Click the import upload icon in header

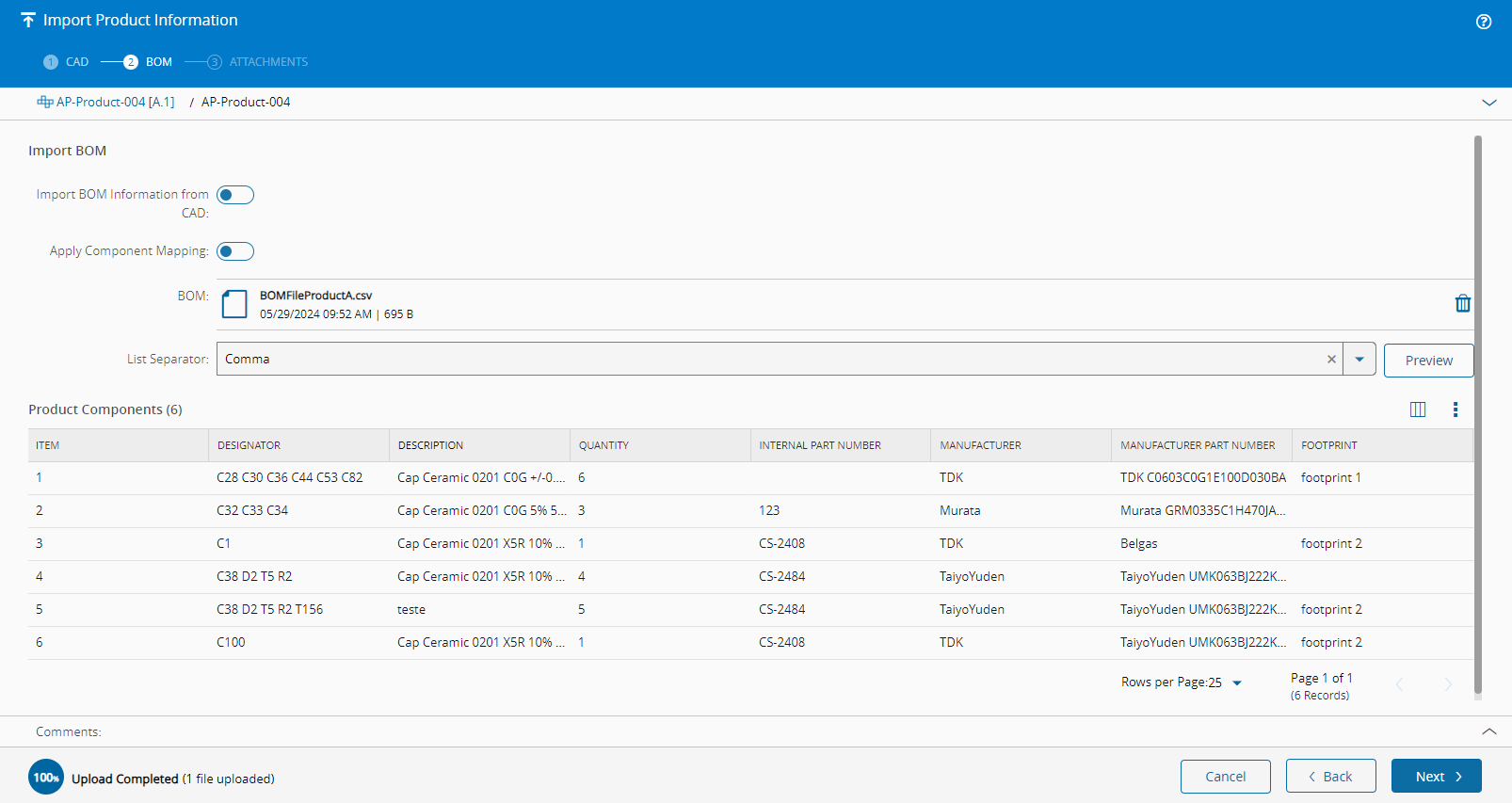(28, 21)
